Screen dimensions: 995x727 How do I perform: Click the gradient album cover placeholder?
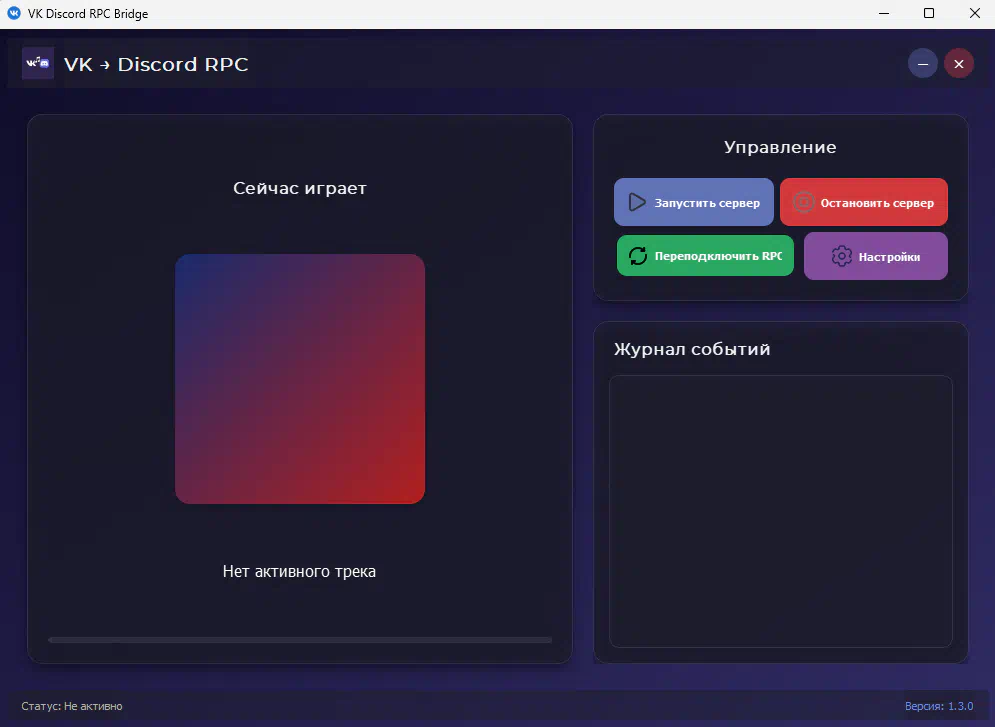pos(300,379)
